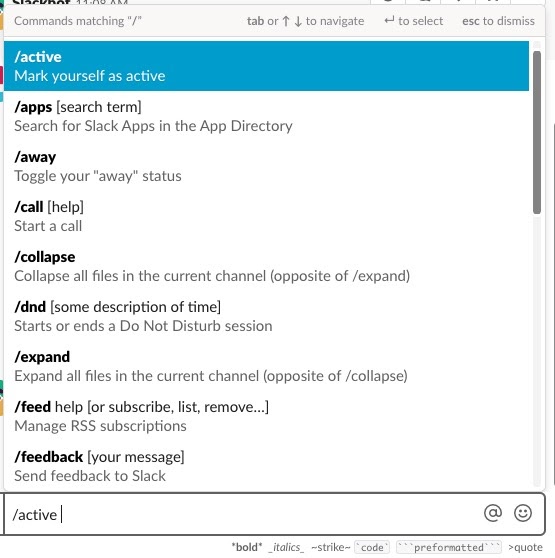Image resolution: width=555 pixels, height=558 pixels.
Task: Click the *bold* formatting hint
Action: (247, 547)
